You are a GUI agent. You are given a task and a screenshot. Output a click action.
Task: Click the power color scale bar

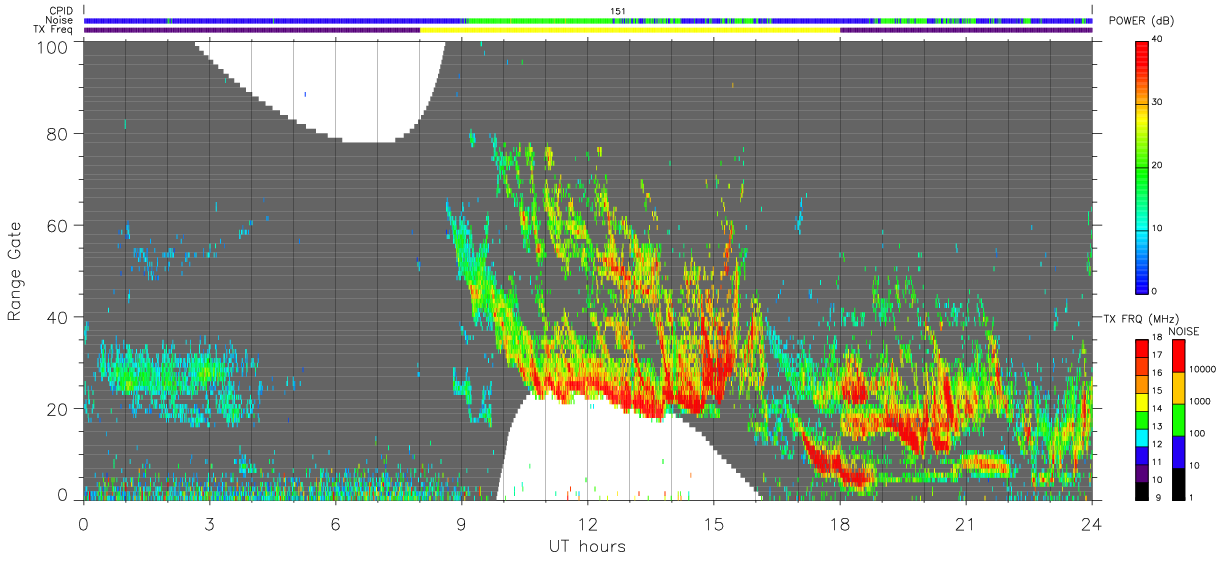tap(1142, 166)
